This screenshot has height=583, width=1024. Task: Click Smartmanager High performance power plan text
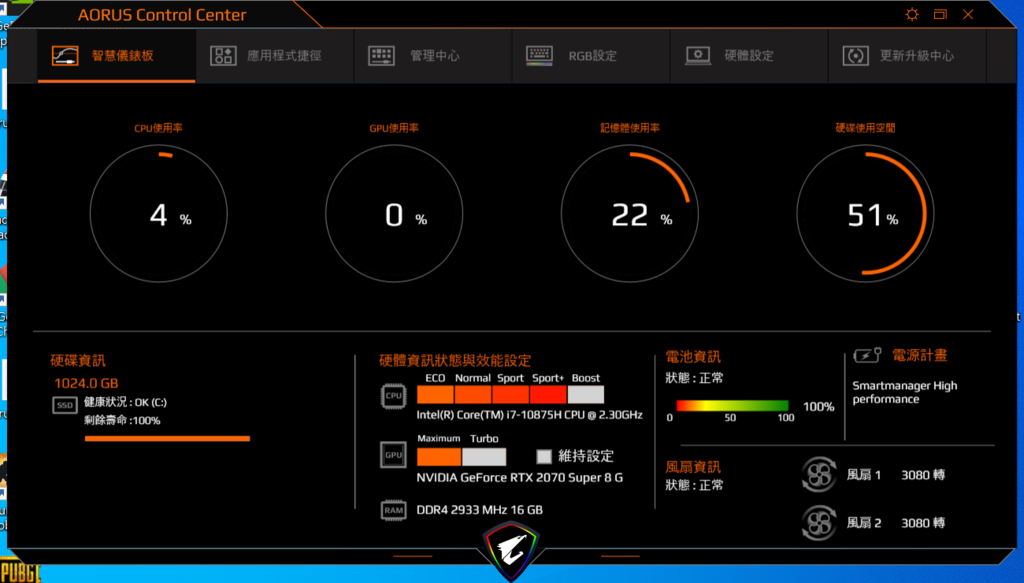coord(904,392)
